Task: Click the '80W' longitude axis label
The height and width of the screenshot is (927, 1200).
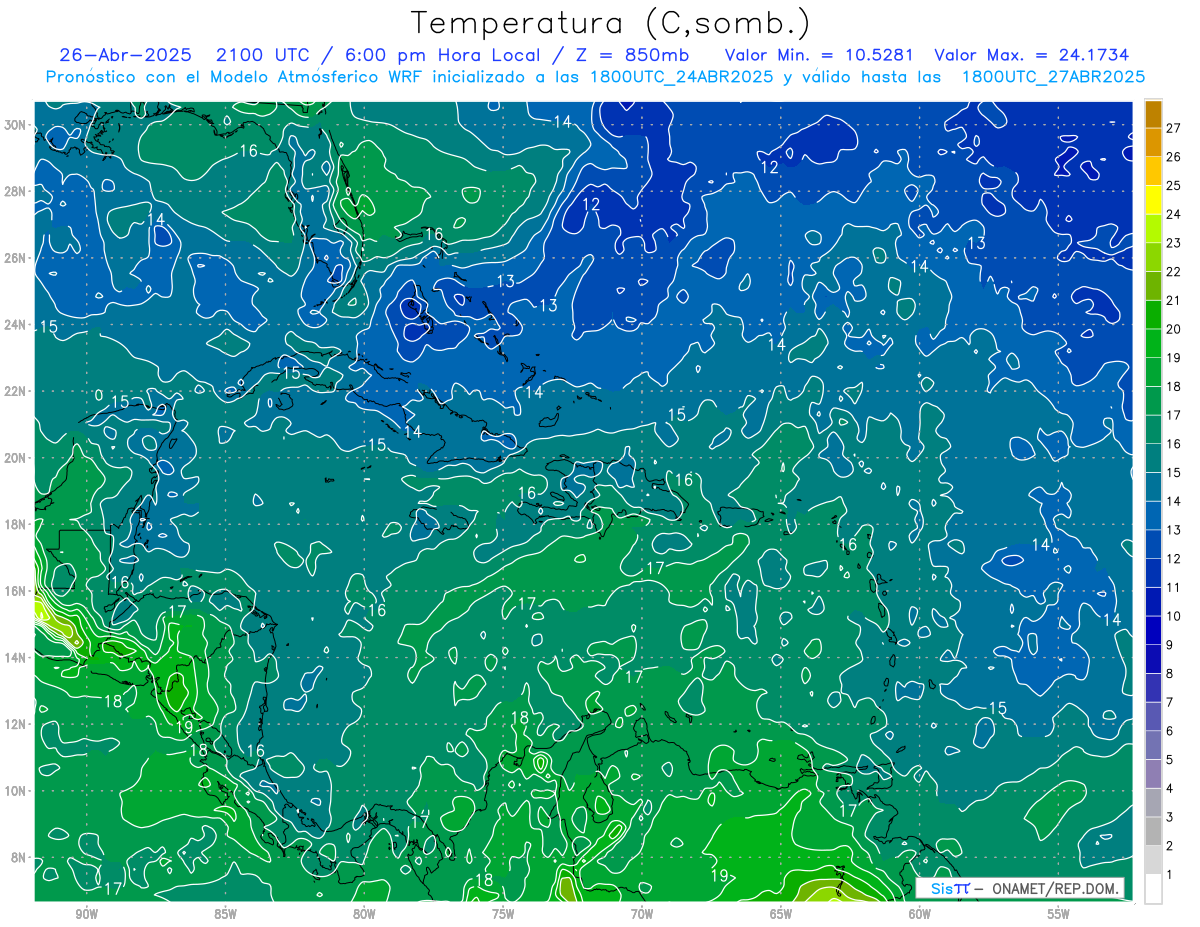Action: 364,914
